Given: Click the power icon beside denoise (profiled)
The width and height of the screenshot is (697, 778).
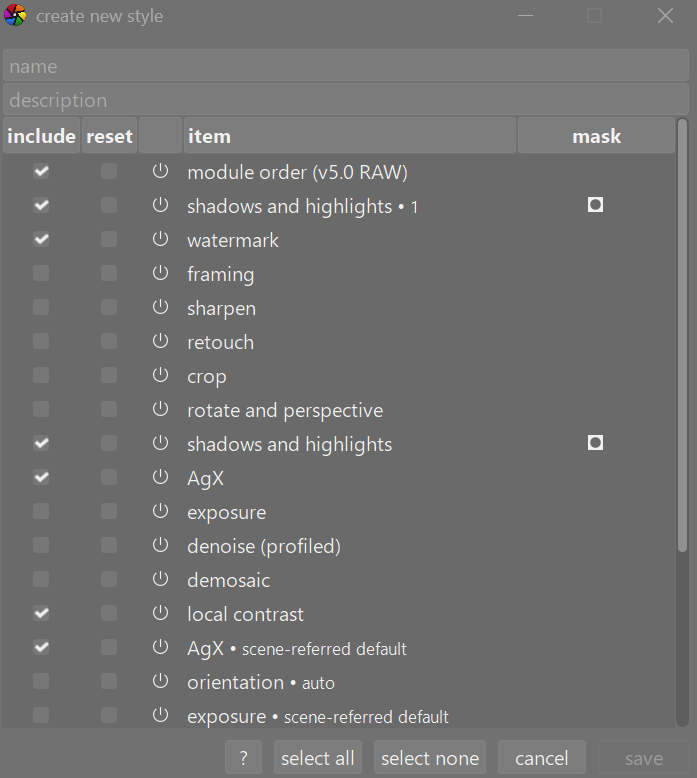Looking at the screenshot, I should coord(160,546).
